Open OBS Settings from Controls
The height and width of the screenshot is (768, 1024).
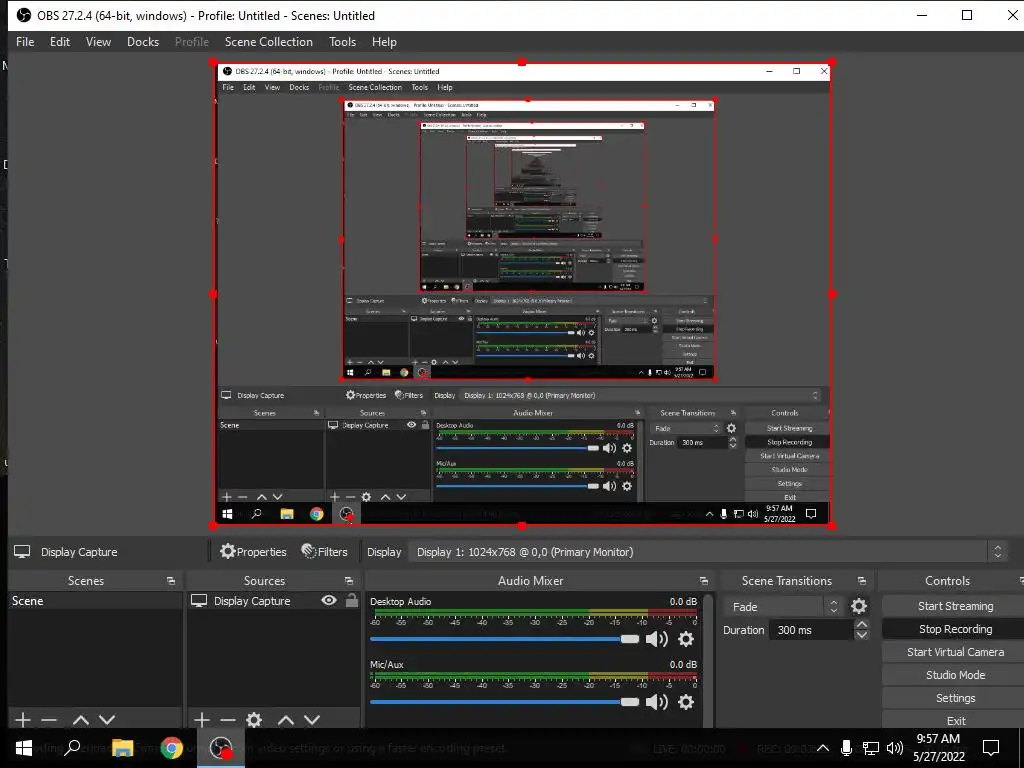coord(955,698)
